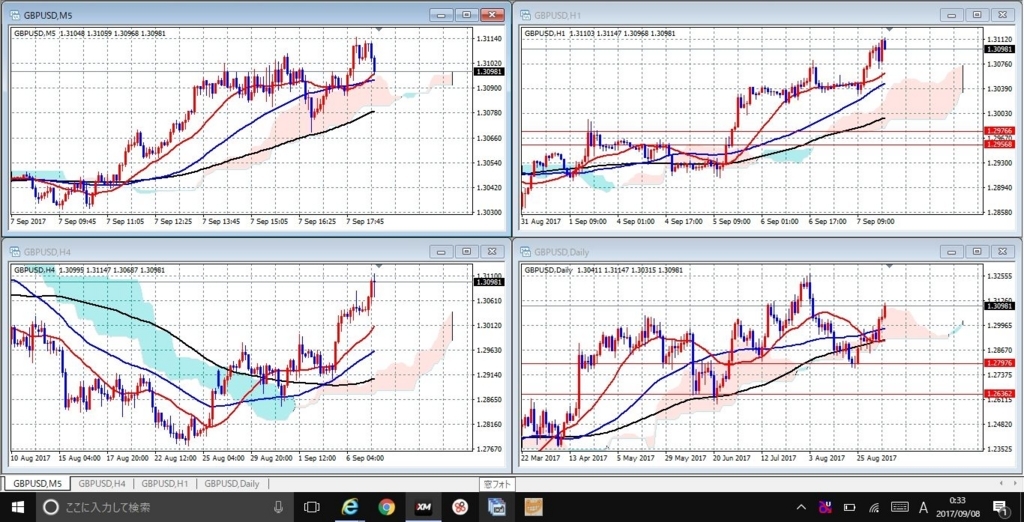The width and height of the screenshot is (1024, 522).
Task: Open Internet Explorer from taskbar
Action: click(x=350, y=507)
